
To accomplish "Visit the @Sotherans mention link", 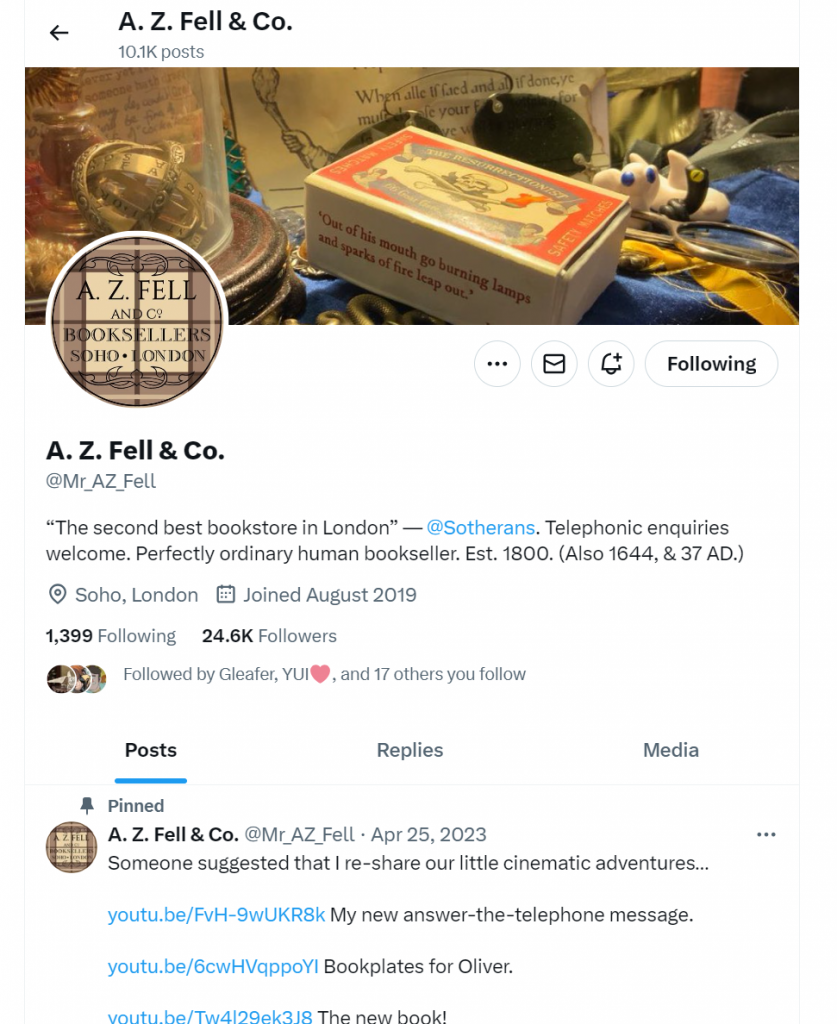I will click(481, 528).
